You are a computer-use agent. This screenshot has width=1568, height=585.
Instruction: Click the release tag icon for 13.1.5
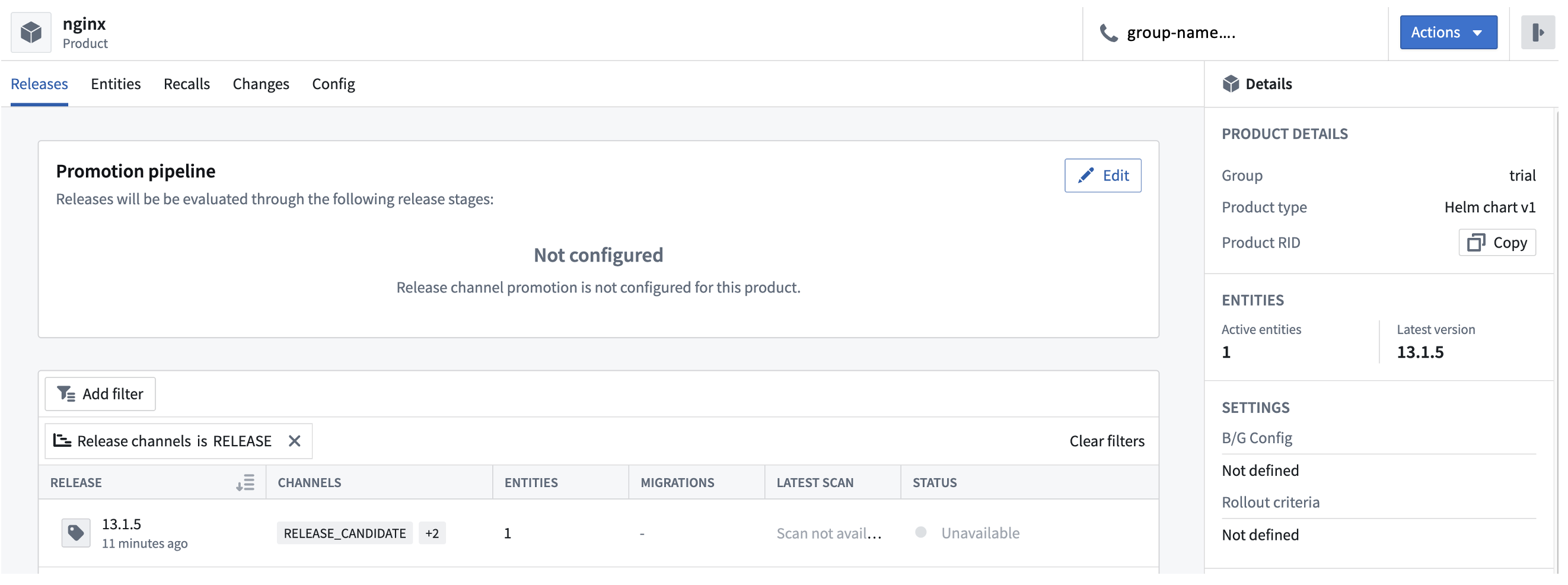(75, 533)
